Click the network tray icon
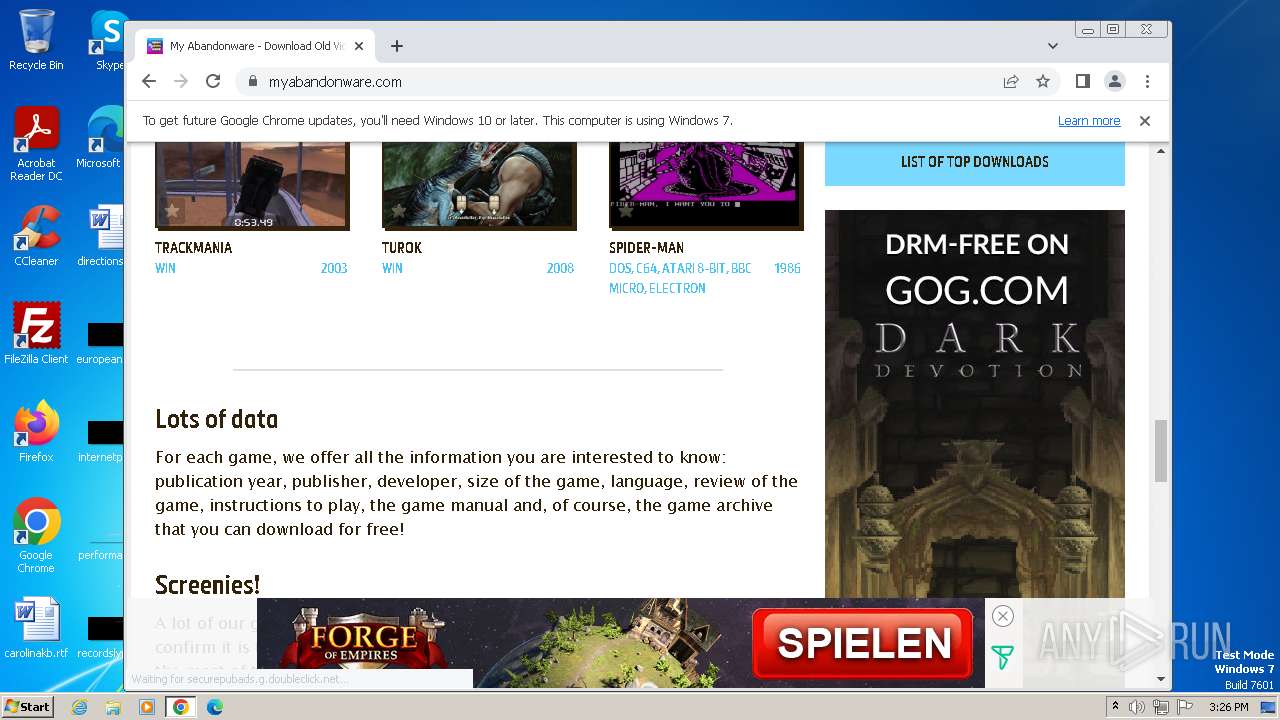 click(x=1160, y=707)
